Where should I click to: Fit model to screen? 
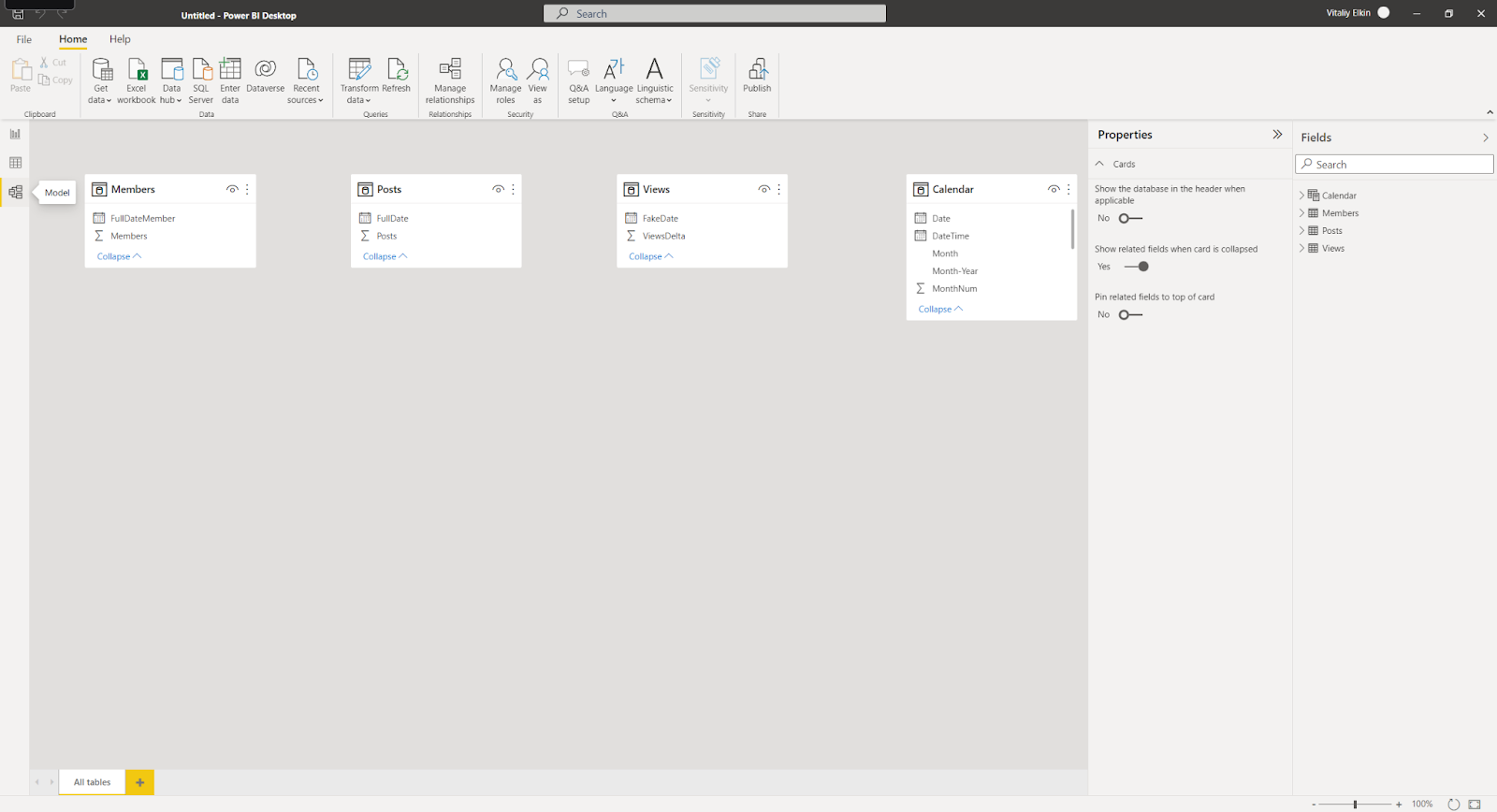pyautogui.click(x=1475, y=804)
